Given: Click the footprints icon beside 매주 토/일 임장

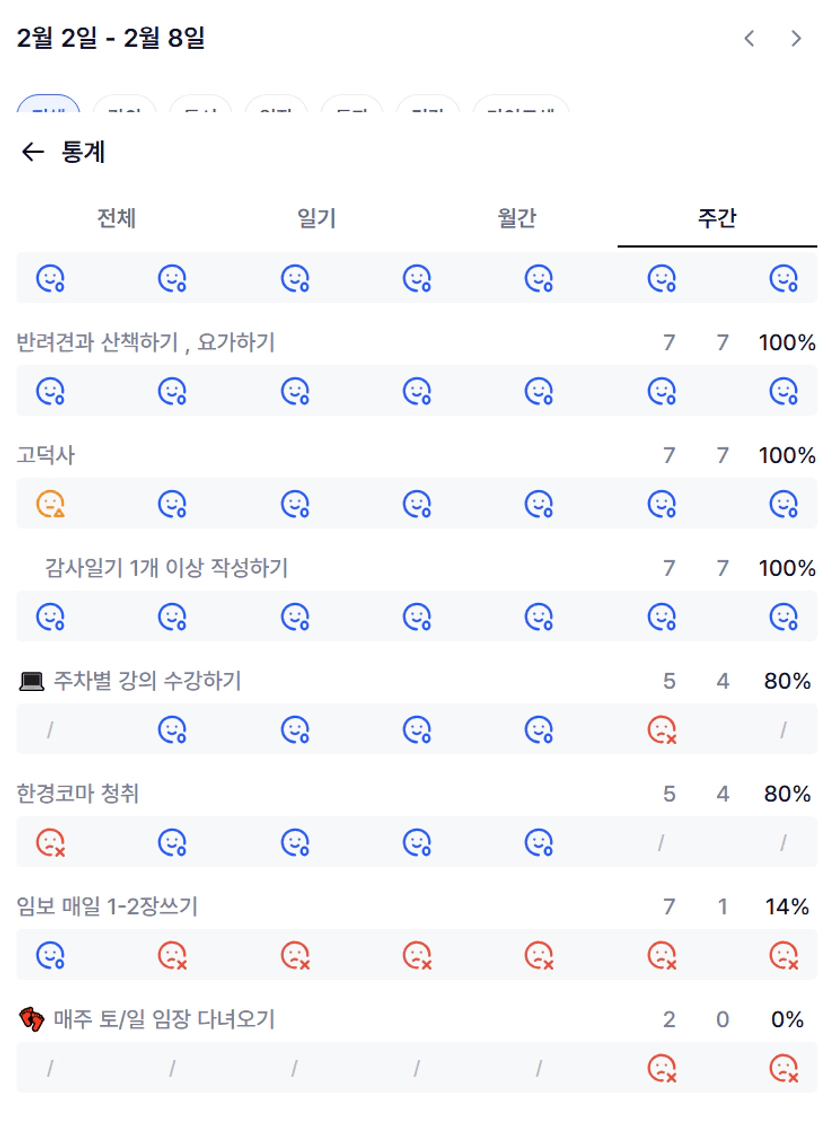Looking at the screenshot, I should point(32,1020).
